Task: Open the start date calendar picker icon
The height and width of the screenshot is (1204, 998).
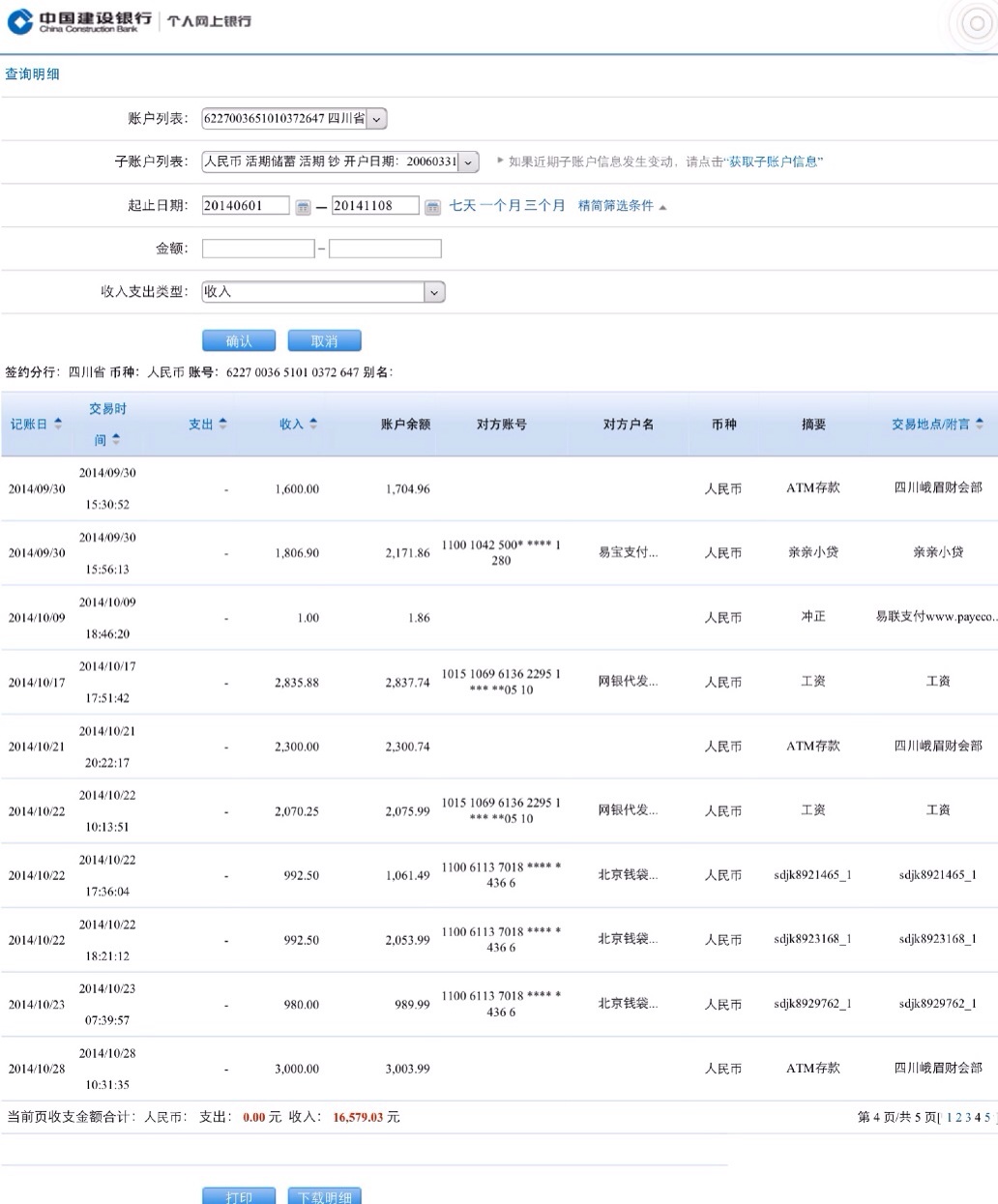Action: [x=303, y=206]
